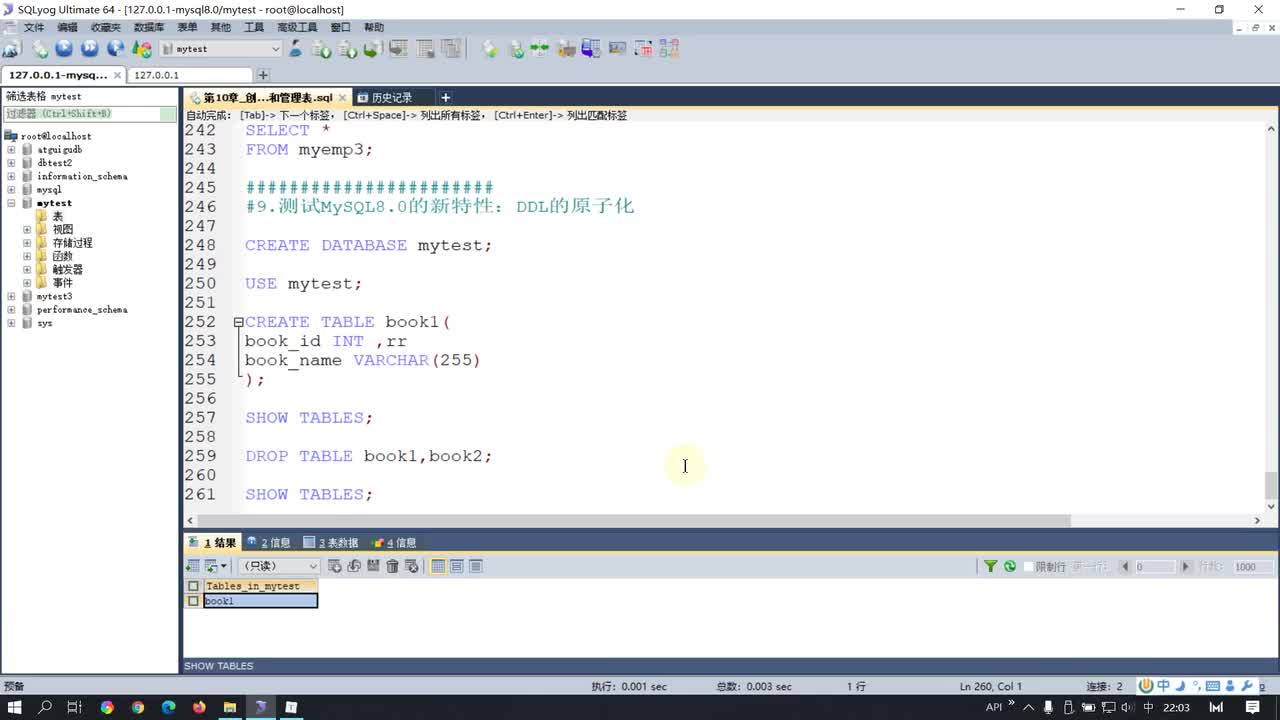Click the 触发器 folder under mytest

pos(68,270)
